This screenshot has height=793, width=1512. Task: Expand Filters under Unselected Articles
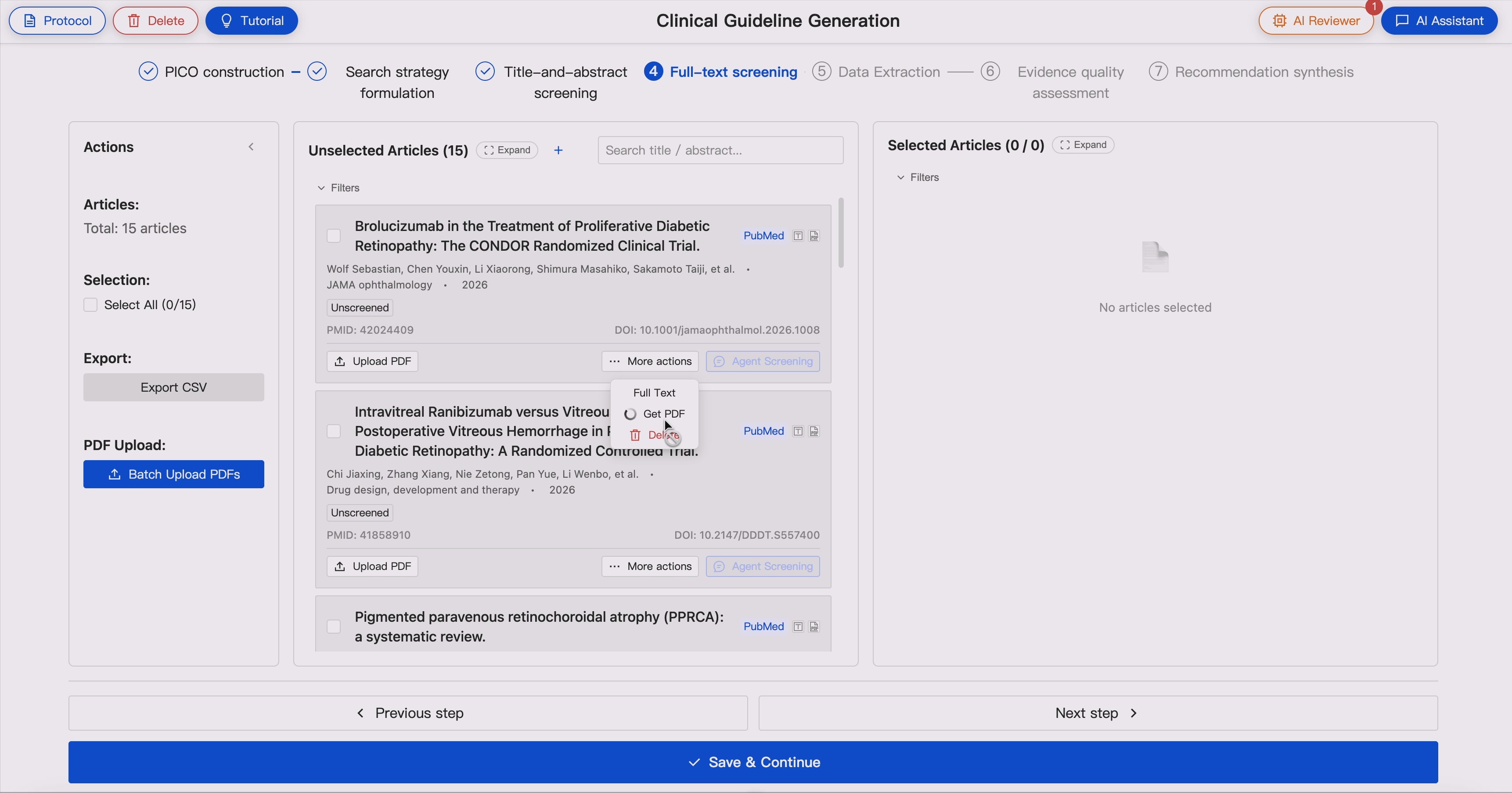pos(338,188)
